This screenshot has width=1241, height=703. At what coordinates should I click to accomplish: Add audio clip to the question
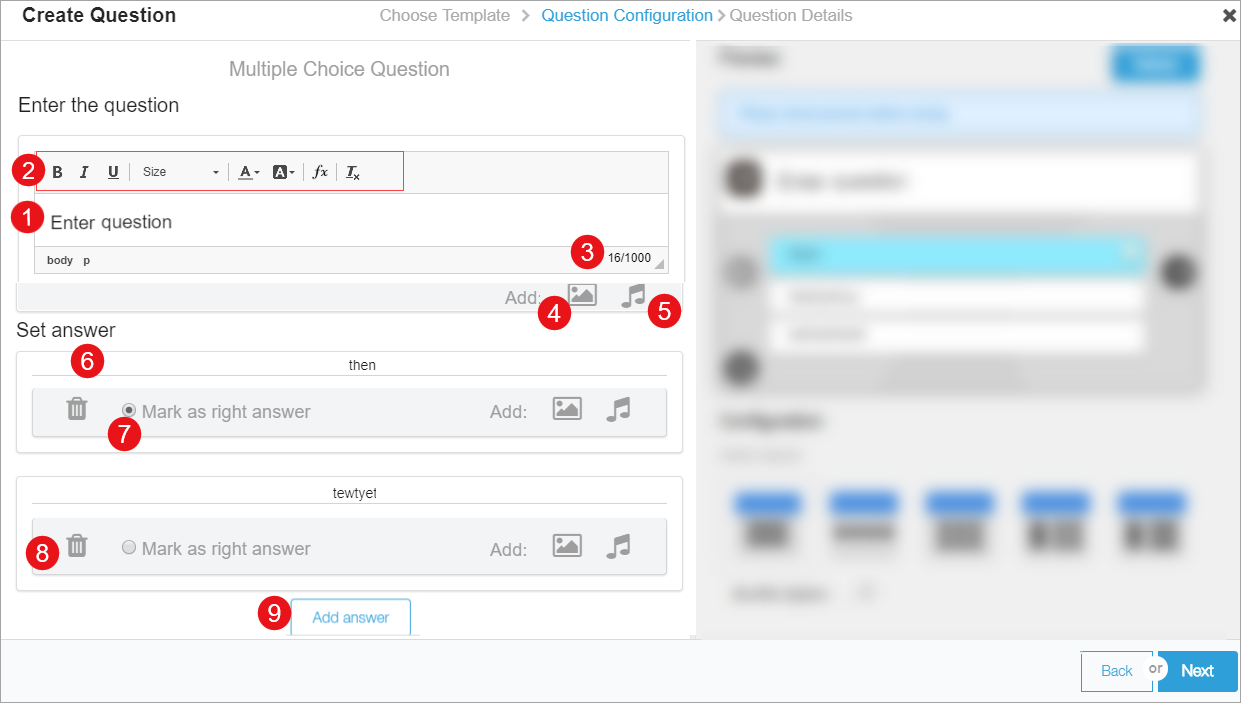pos(632,295)
